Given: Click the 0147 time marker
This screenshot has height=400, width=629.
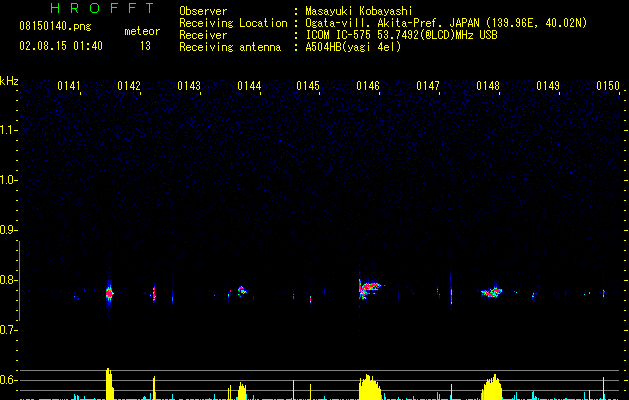Looking at the screenshot, I should [428, 86].
